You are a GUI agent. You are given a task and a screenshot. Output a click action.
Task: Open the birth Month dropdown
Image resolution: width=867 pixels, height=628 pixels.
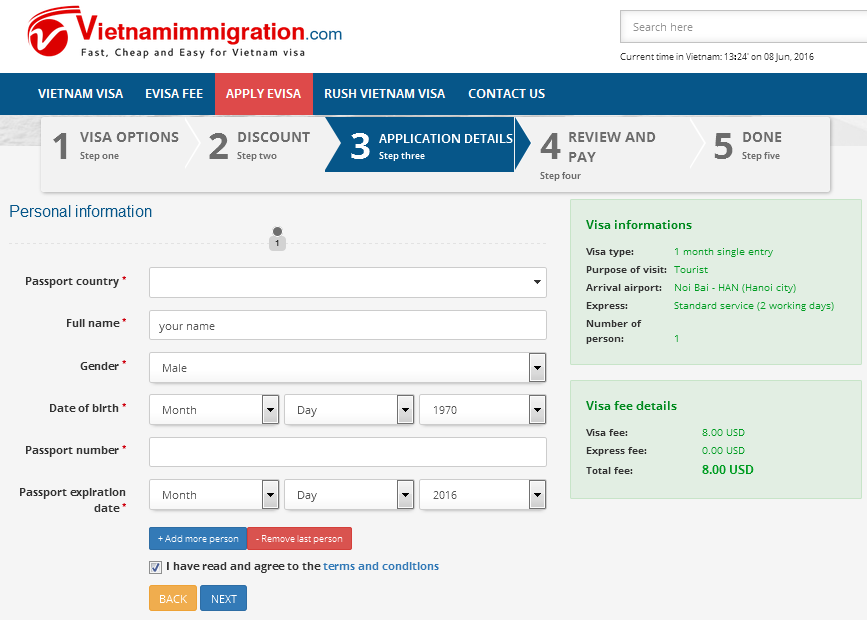point(214,410)
